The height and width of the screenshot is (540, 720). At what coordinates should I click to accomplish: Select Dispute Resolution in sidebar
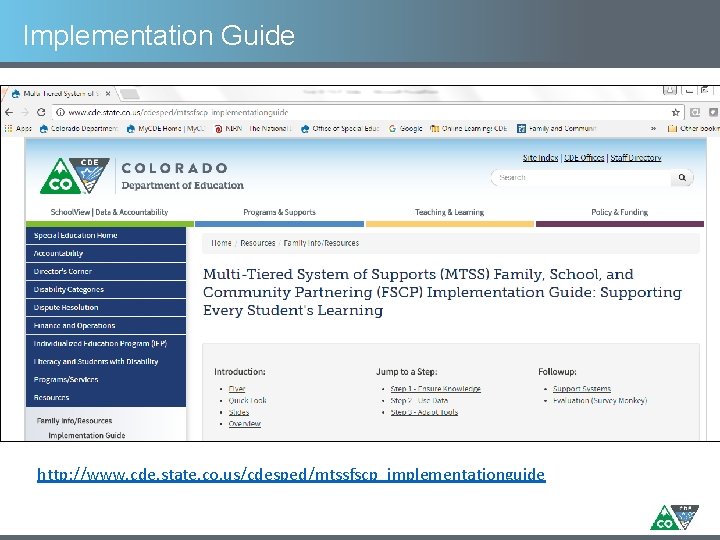106,307
